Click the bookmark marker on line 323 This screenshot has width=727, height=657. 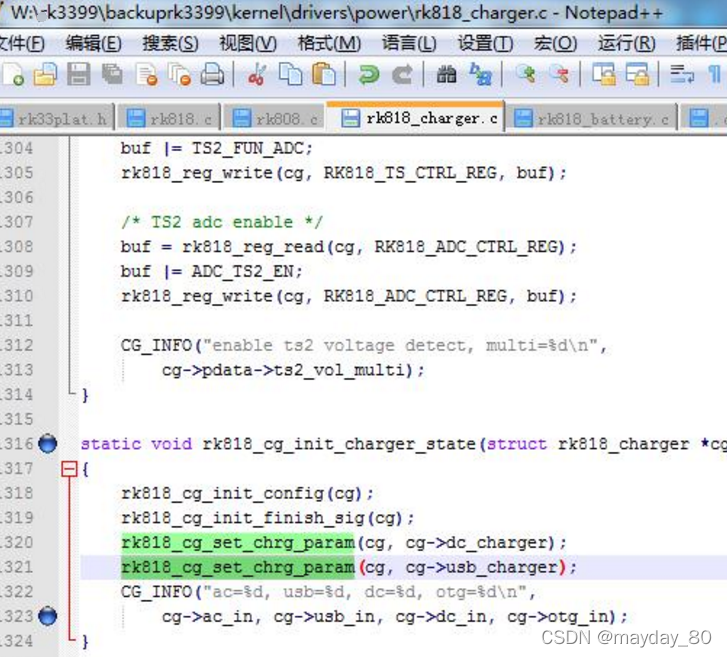[47, 616]
